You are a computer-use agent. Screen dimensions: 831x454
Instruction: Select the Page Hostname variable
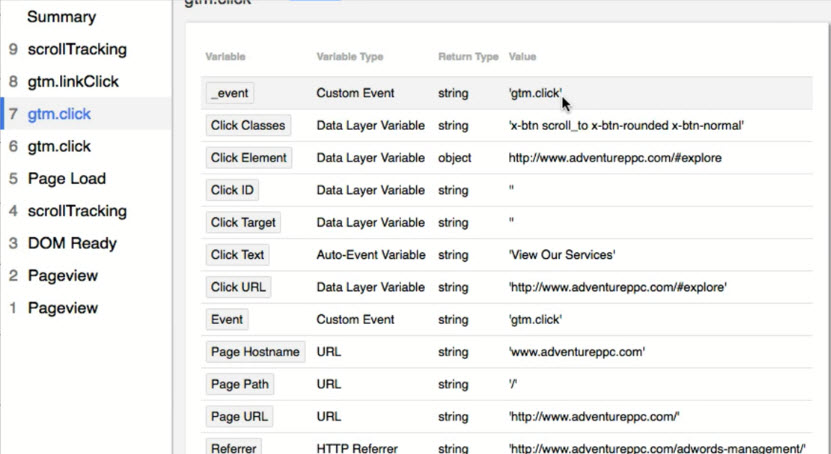coord(255,352)
